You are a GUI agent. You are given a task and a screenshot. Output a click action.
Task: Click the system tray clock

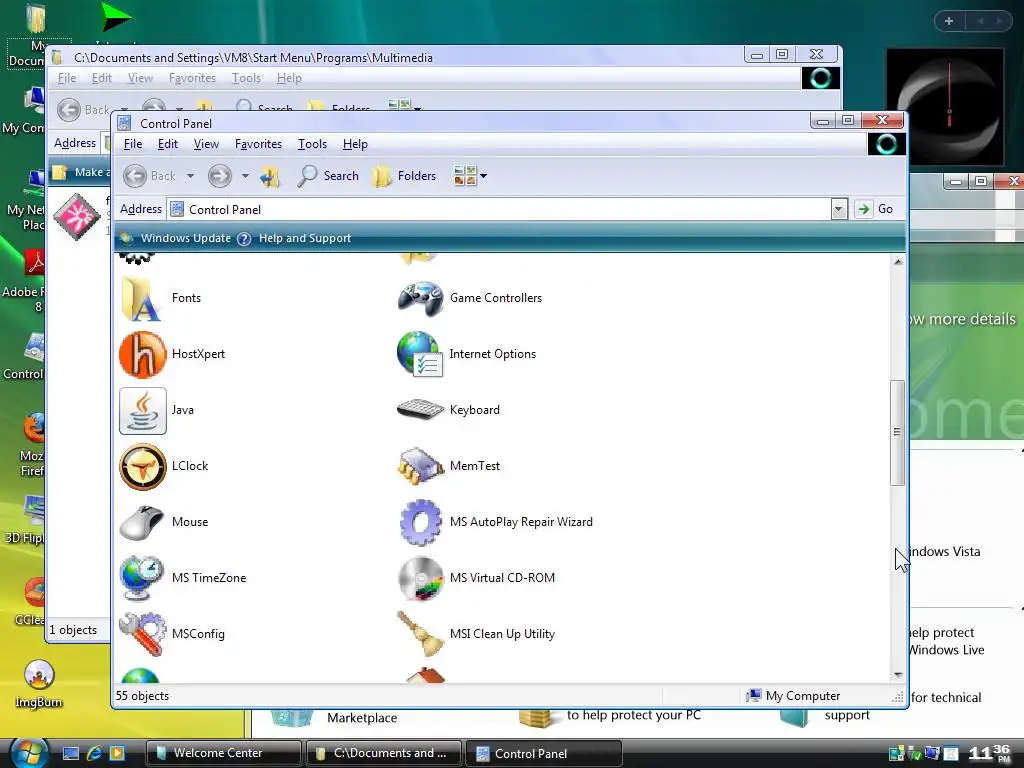click(x=989, y=754)
